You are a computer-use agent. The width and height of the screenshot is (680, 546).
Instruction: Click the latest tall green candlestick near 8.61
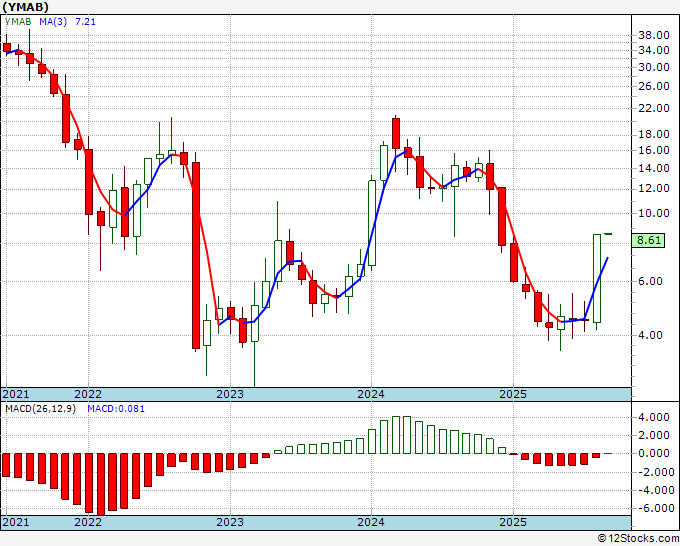tap(597, 278)
